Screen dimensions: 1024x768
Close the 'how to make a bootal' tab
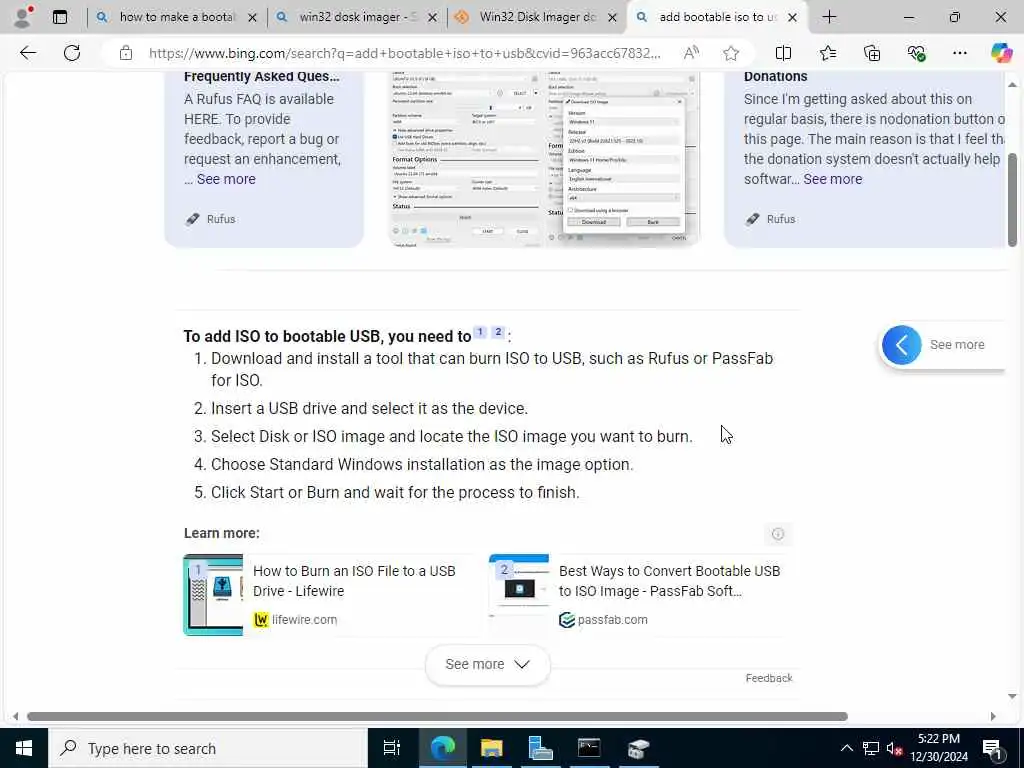(x=252, y=18)
